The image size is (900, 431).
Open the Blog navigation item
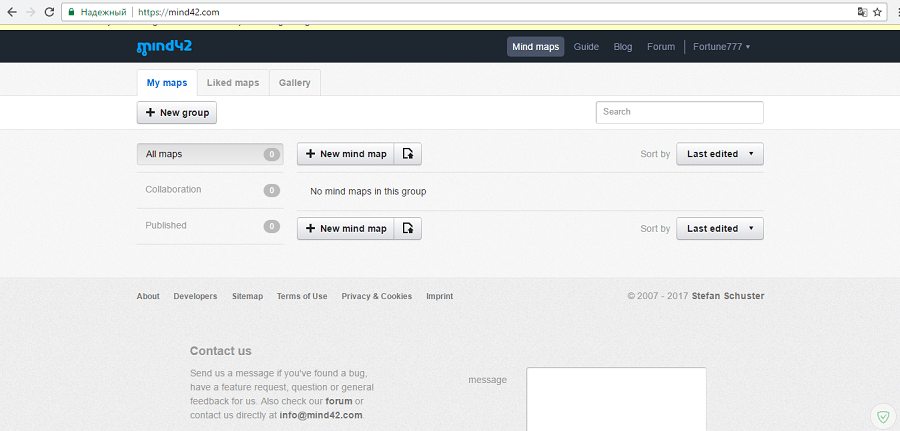coord(623,47)
